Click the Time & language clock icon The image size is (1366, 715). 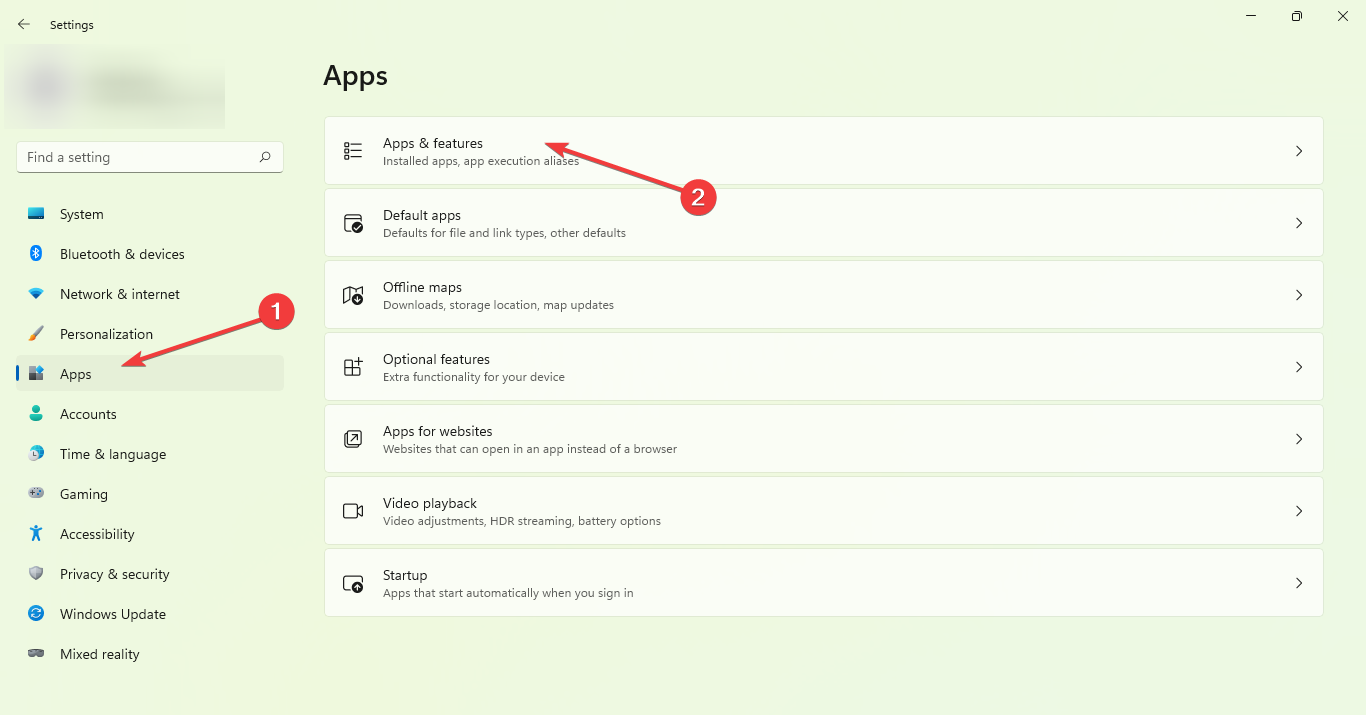(36, 454)
